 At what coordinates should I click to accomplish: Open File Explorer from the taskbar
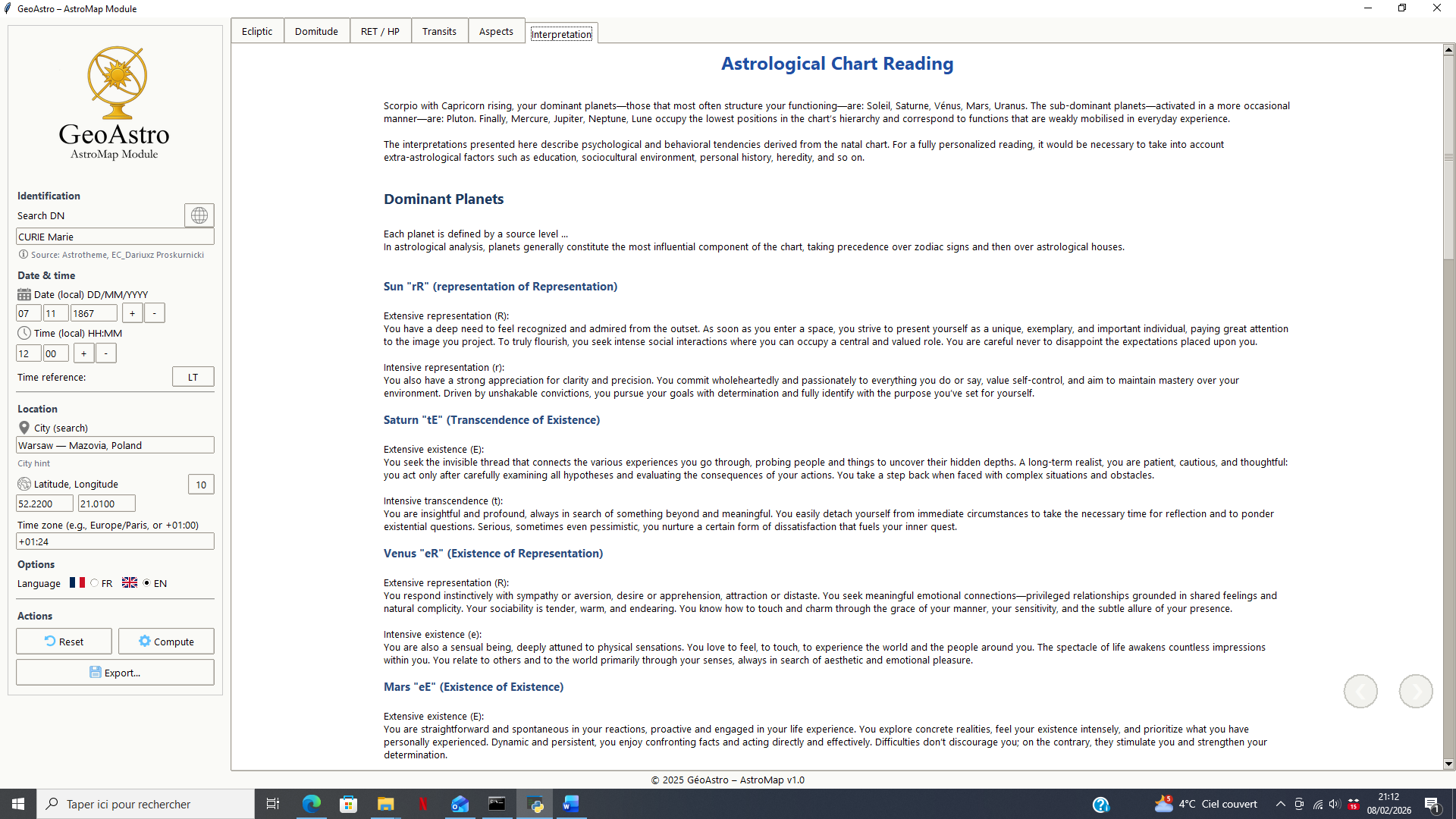coord(385,804)
